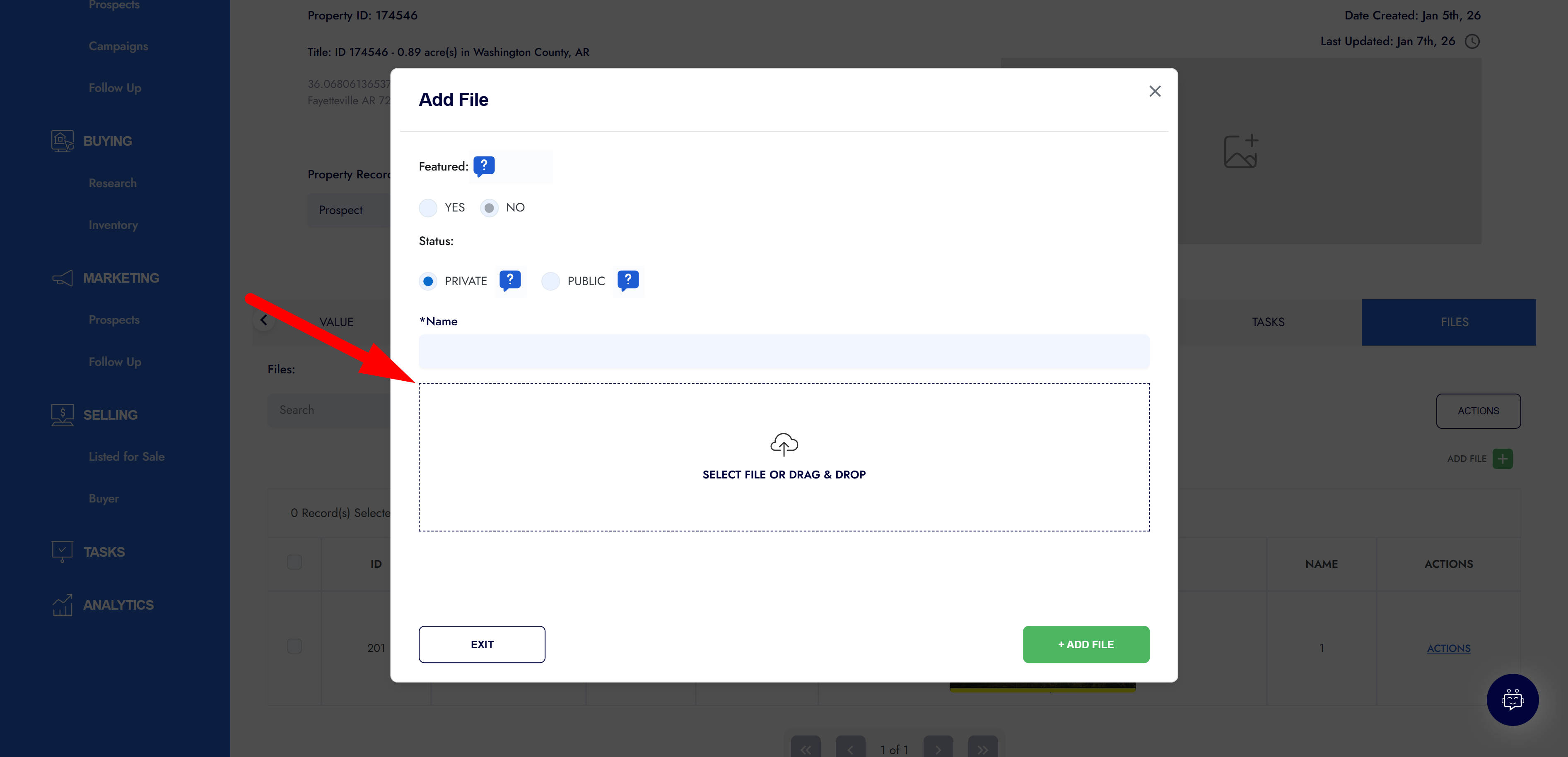
Task: Set file status to PUBLIC
Action: click(x=550, y=281)
